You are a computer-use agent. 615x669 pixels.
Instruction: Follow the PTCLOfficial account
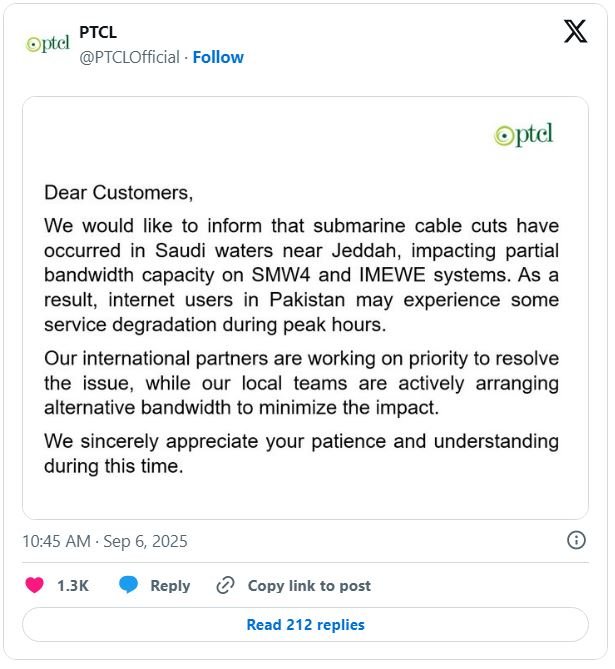[x=218, y=57]
